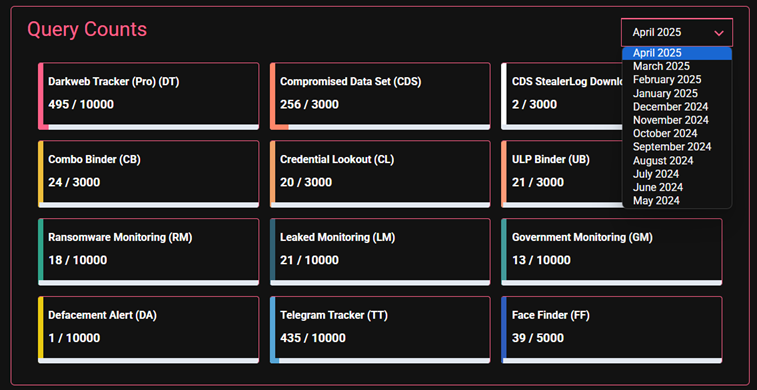Click the Telegram Tracker usage progress bar
Screen dimensions: 757x390
[380, 361]
